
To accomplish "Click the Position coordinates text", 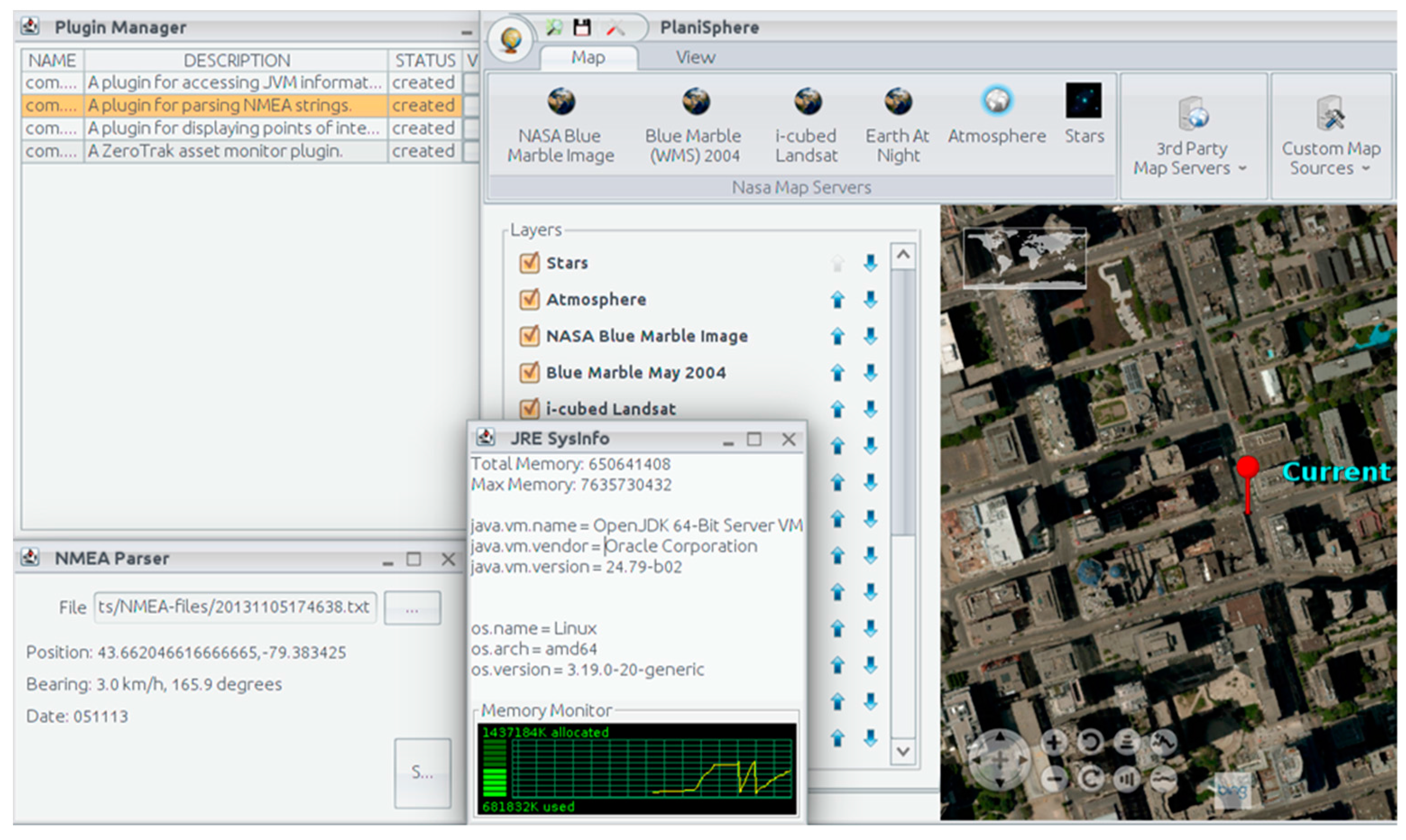I will tap(186, 652).
